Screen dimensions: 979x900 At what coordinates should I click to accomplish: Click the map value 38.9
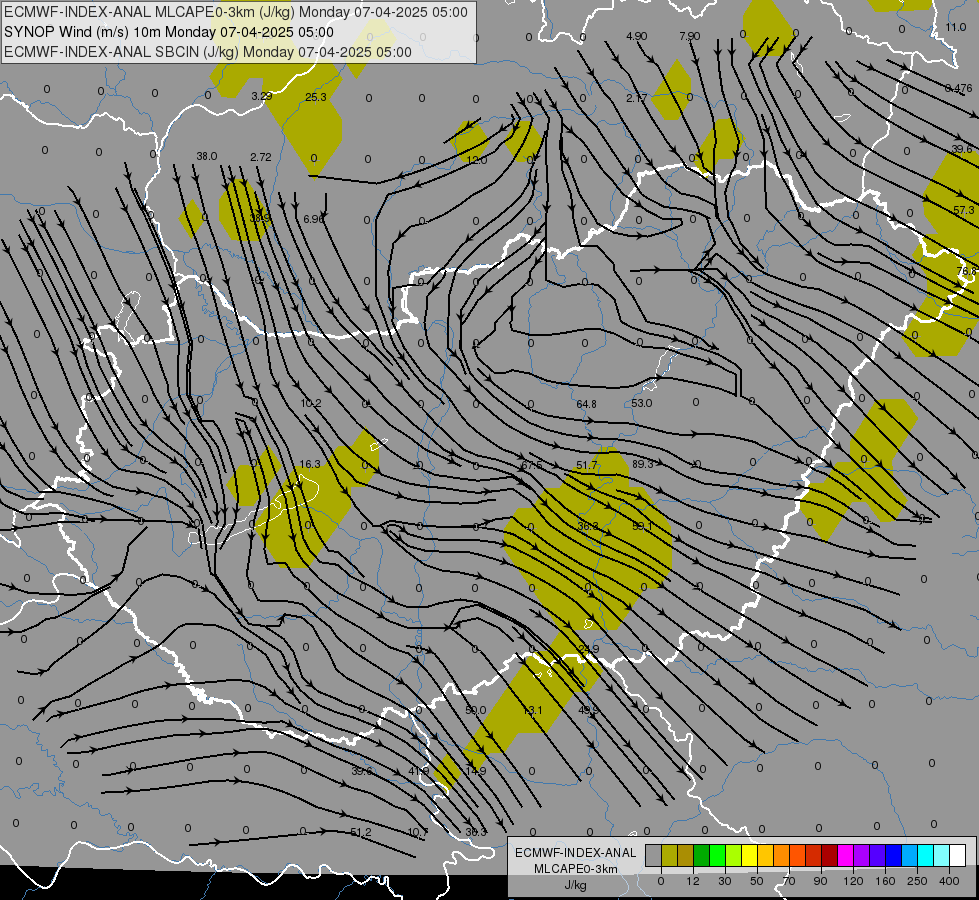[260, 219]
